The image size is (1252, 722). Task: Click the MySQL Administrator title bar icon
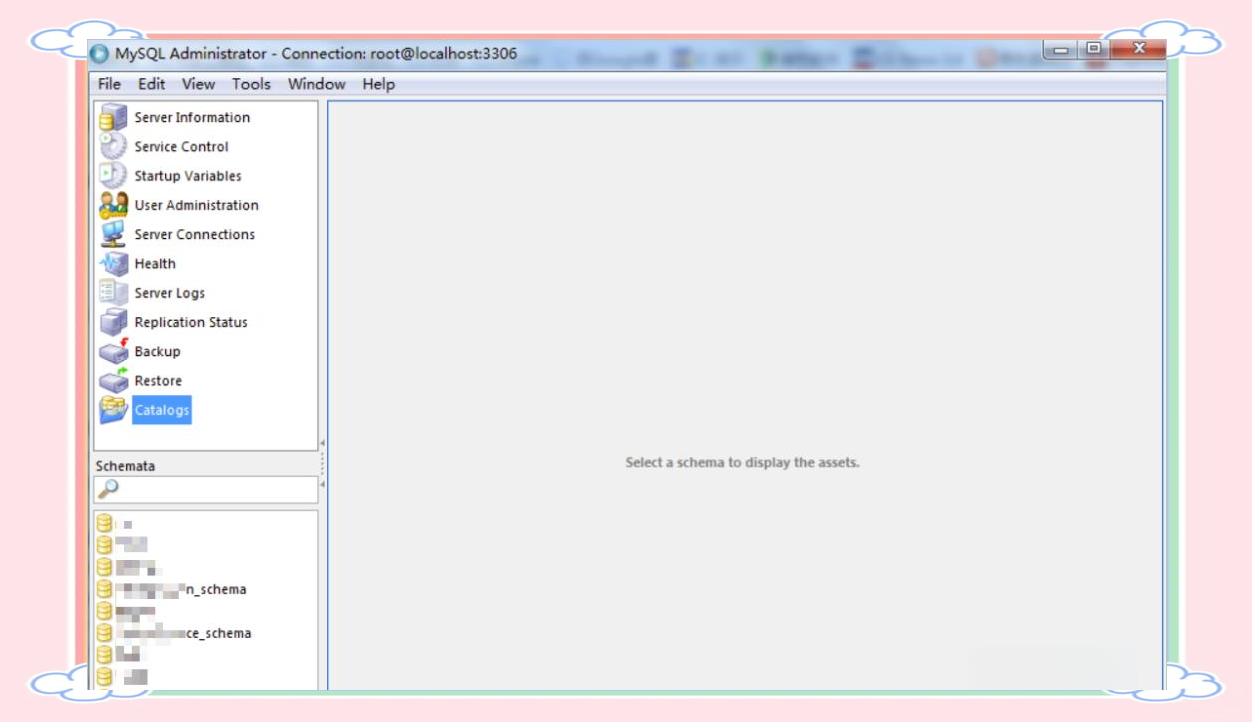[99, 54]
